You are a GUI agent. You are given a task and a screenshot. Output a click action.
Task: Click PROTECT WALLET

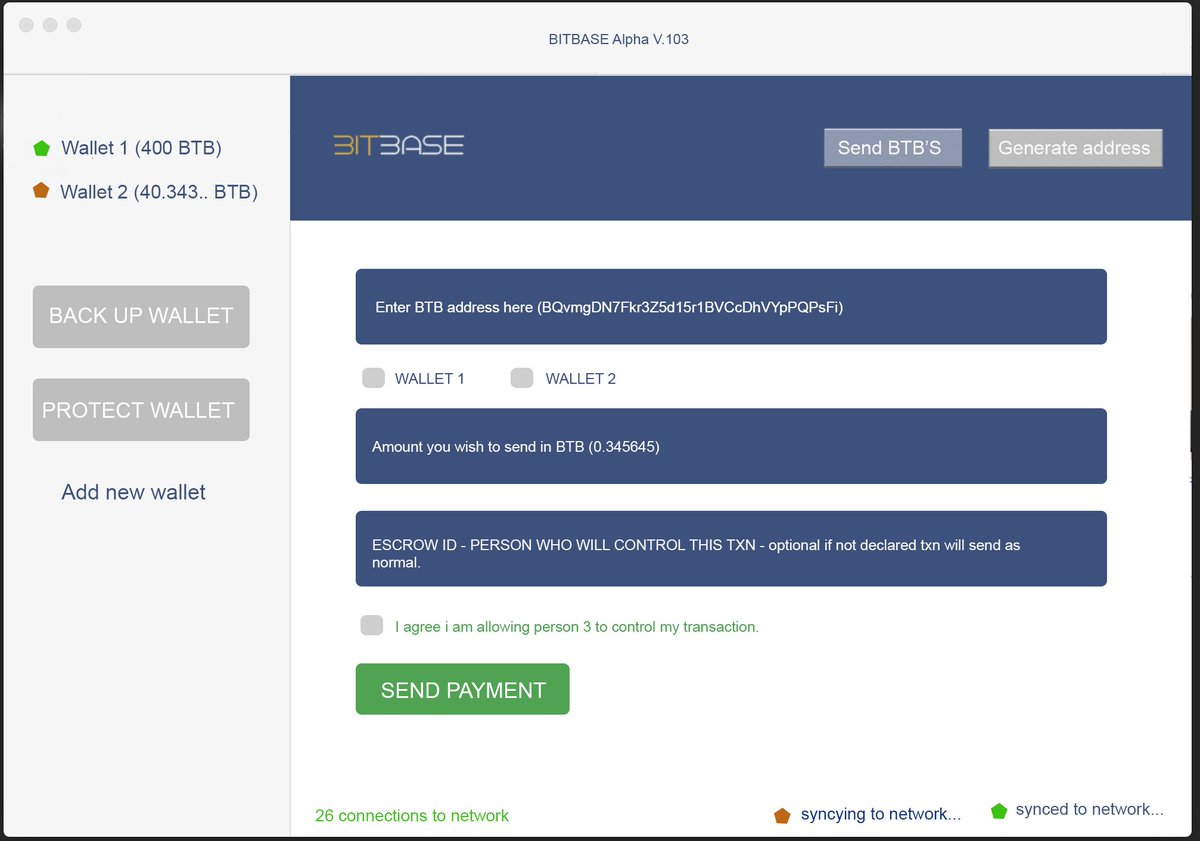pos(140,409)
